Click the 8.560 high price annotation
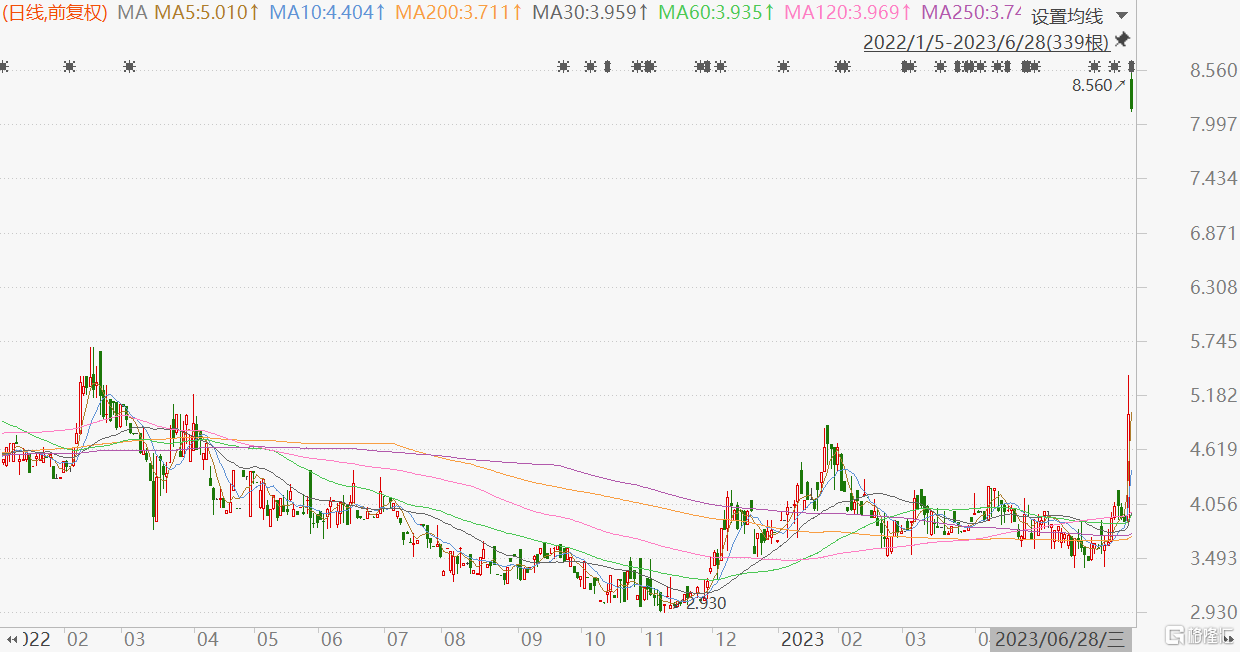1240x652 pixels. (x=1091, y=86)
